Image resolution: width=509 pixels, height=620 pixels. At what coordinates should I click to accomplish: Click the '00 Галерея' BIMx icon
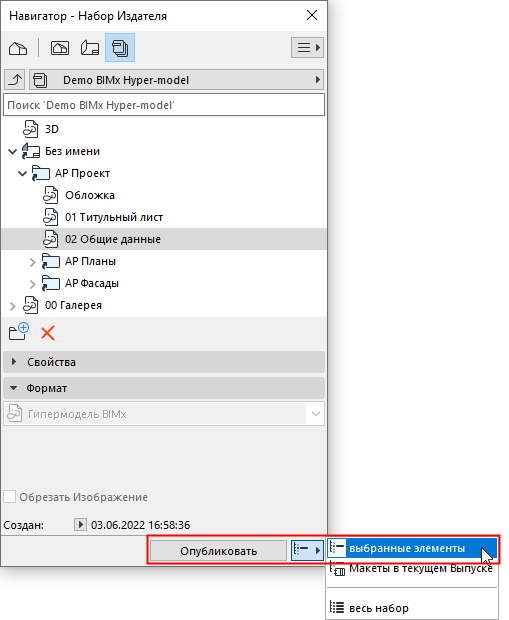point(30,305)
